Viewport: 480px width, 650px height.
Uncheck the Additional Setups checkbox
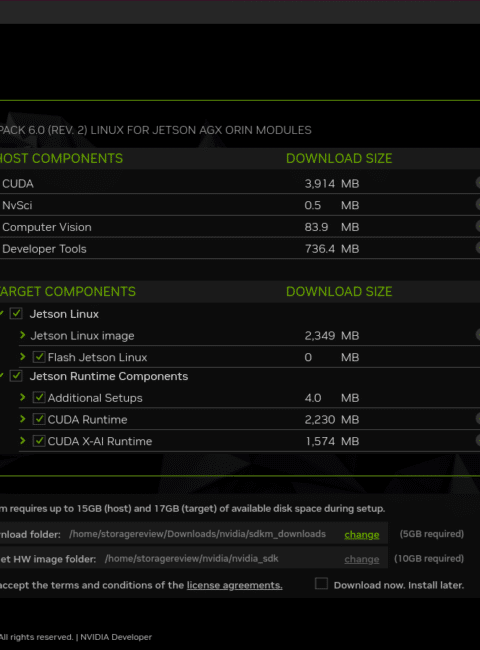[x=39, y=397]
